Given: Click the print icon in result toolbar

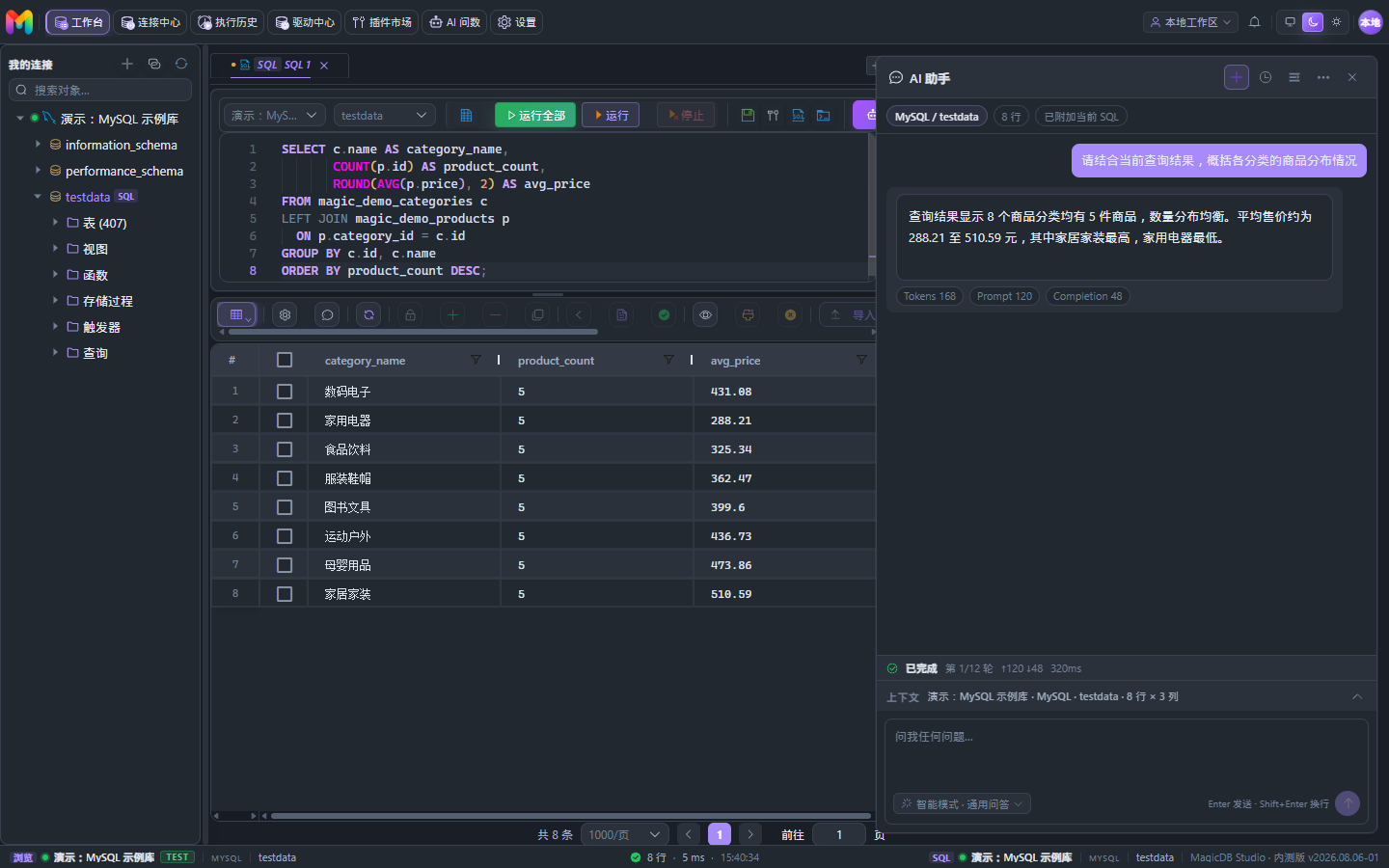Looking at the screenshot, I should tap(748, 314).
